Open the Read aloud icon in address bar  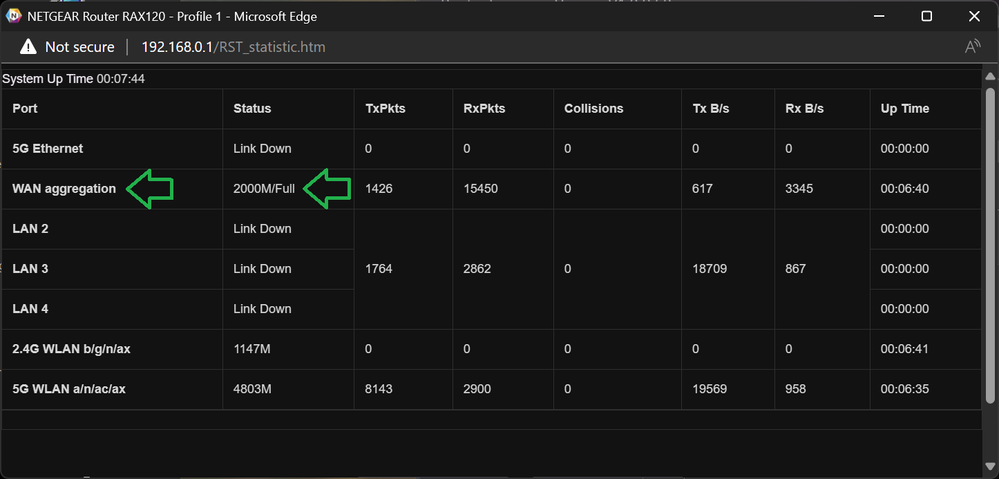pyautogui.click(x=971, y=47)
